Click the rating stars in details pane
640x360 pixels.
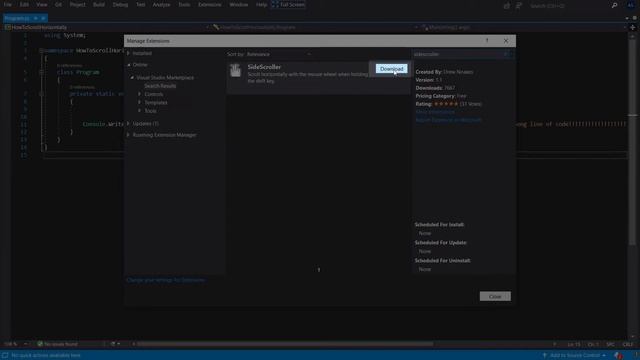pyautogui.click(x=446, y=104)
